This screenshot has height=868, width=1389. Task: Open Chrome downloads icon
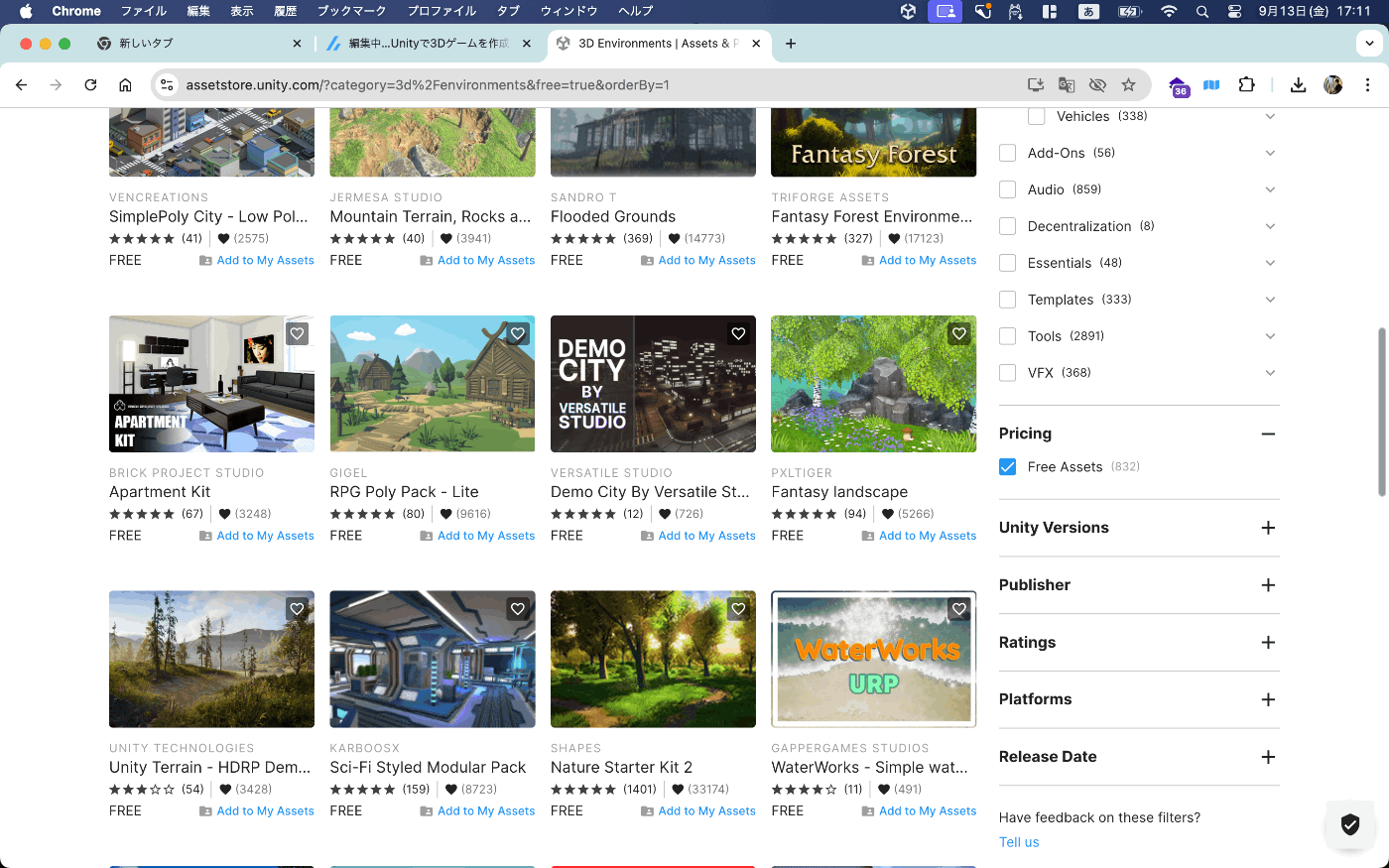(x=1298, y=85)
